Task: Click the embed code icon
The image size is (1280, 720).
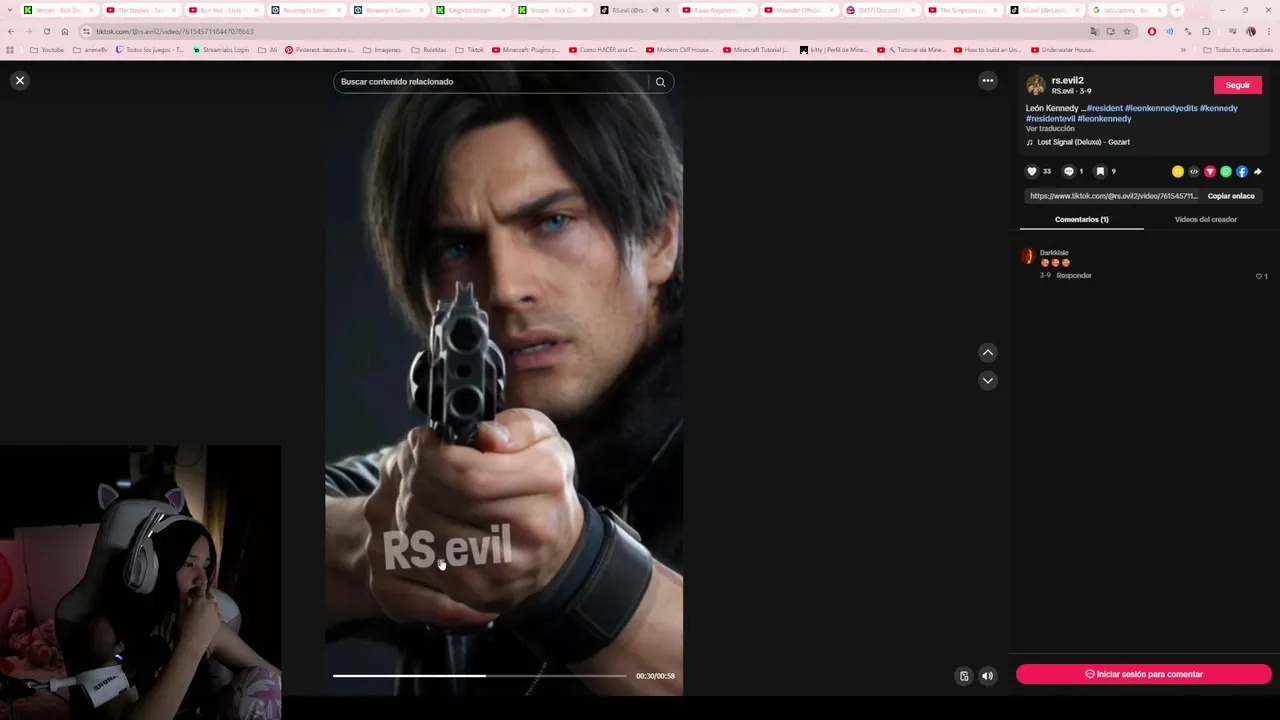Action: coord(1193,171)
